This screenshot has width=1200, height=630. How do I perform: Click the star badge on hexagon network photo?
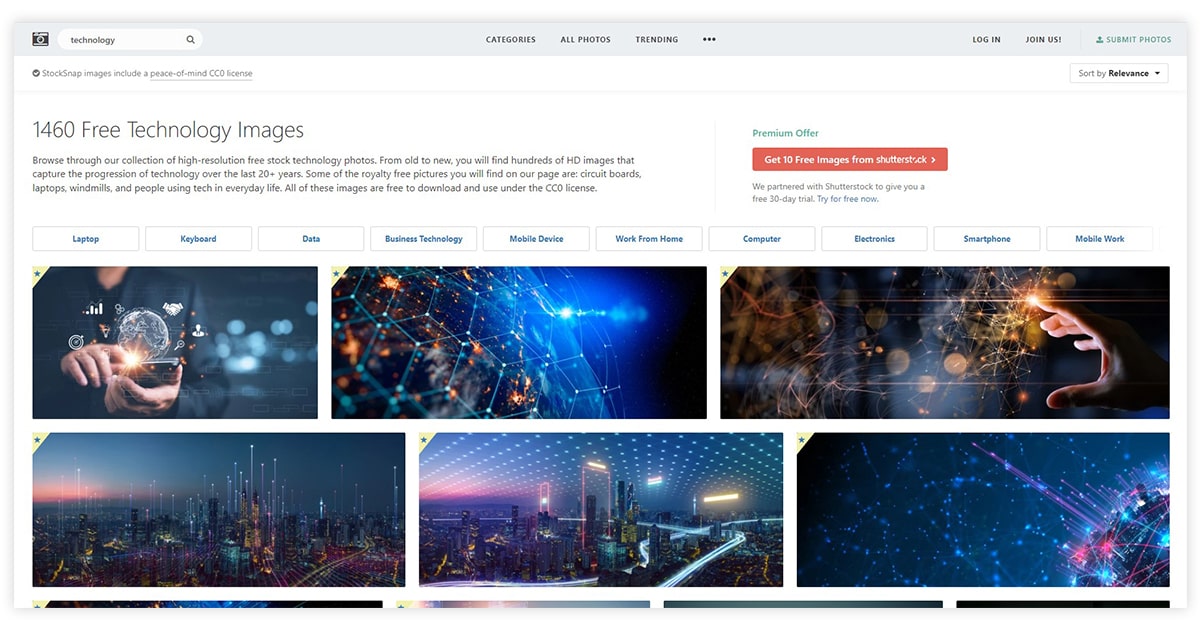point(337,272)
